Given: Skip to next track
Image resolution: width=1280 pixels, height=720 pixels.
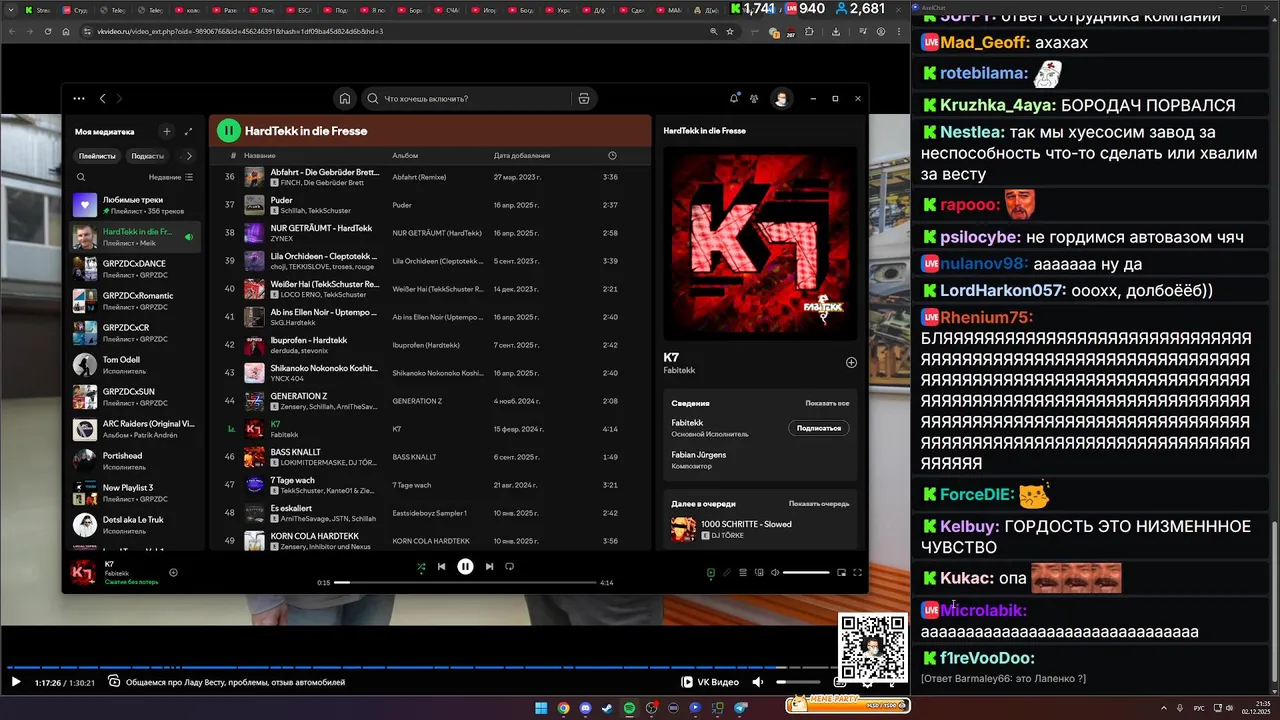Looking at the screenshot, I should click(489, 567).
